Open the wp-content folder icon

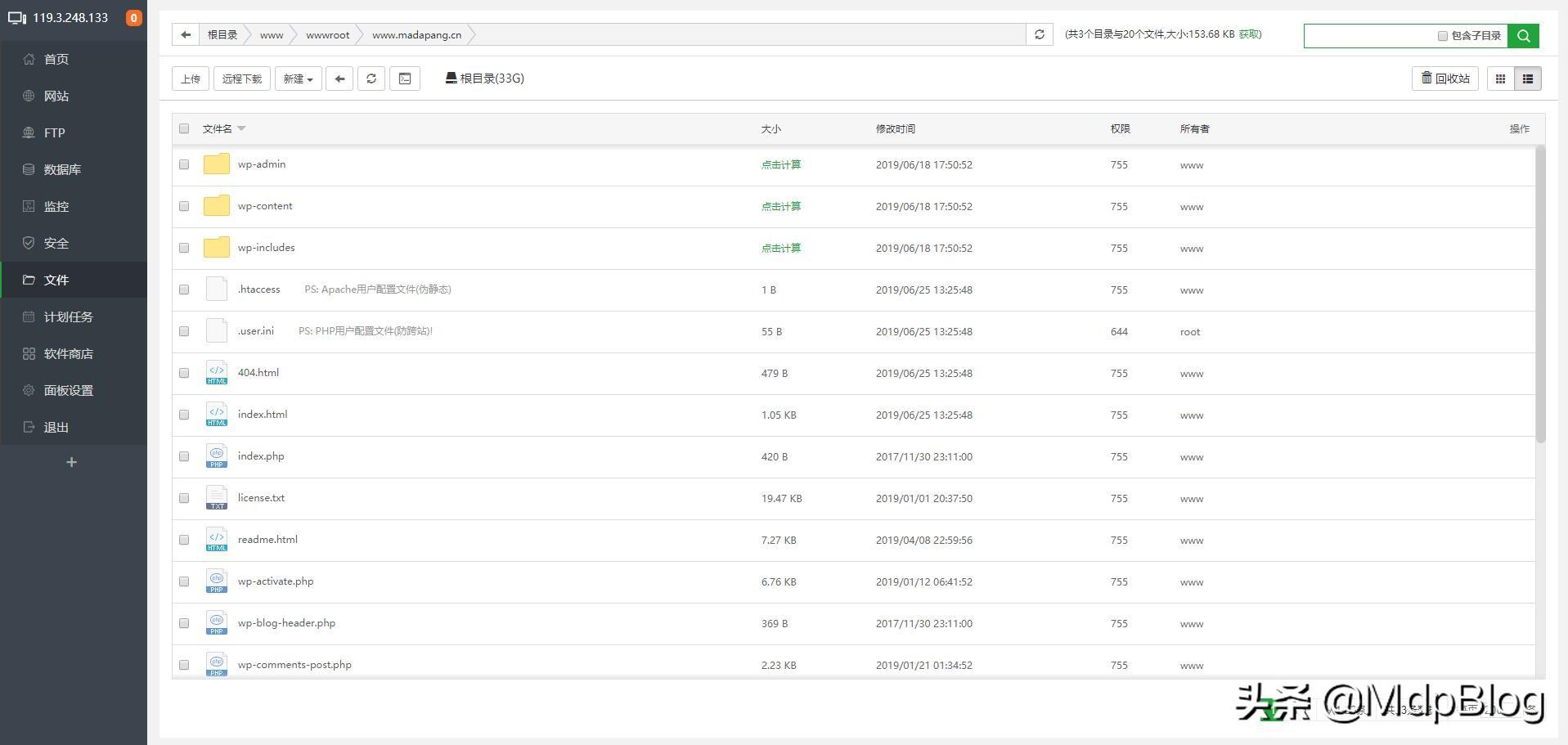pos(216,205)
